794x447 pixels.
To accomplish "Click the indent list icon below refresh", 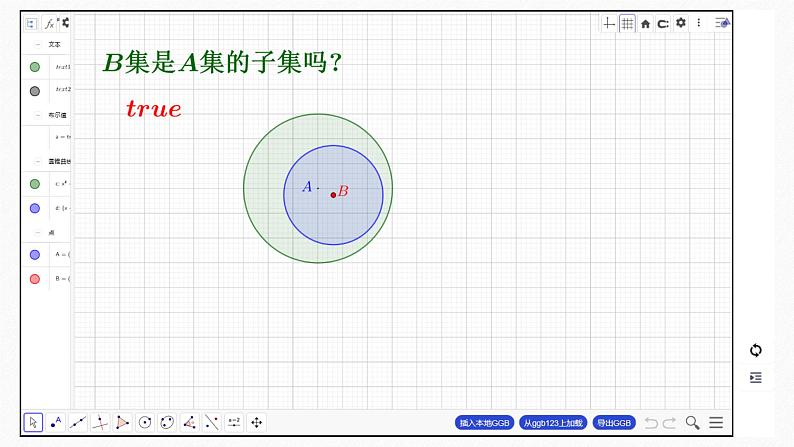I will tap(756, 378).
